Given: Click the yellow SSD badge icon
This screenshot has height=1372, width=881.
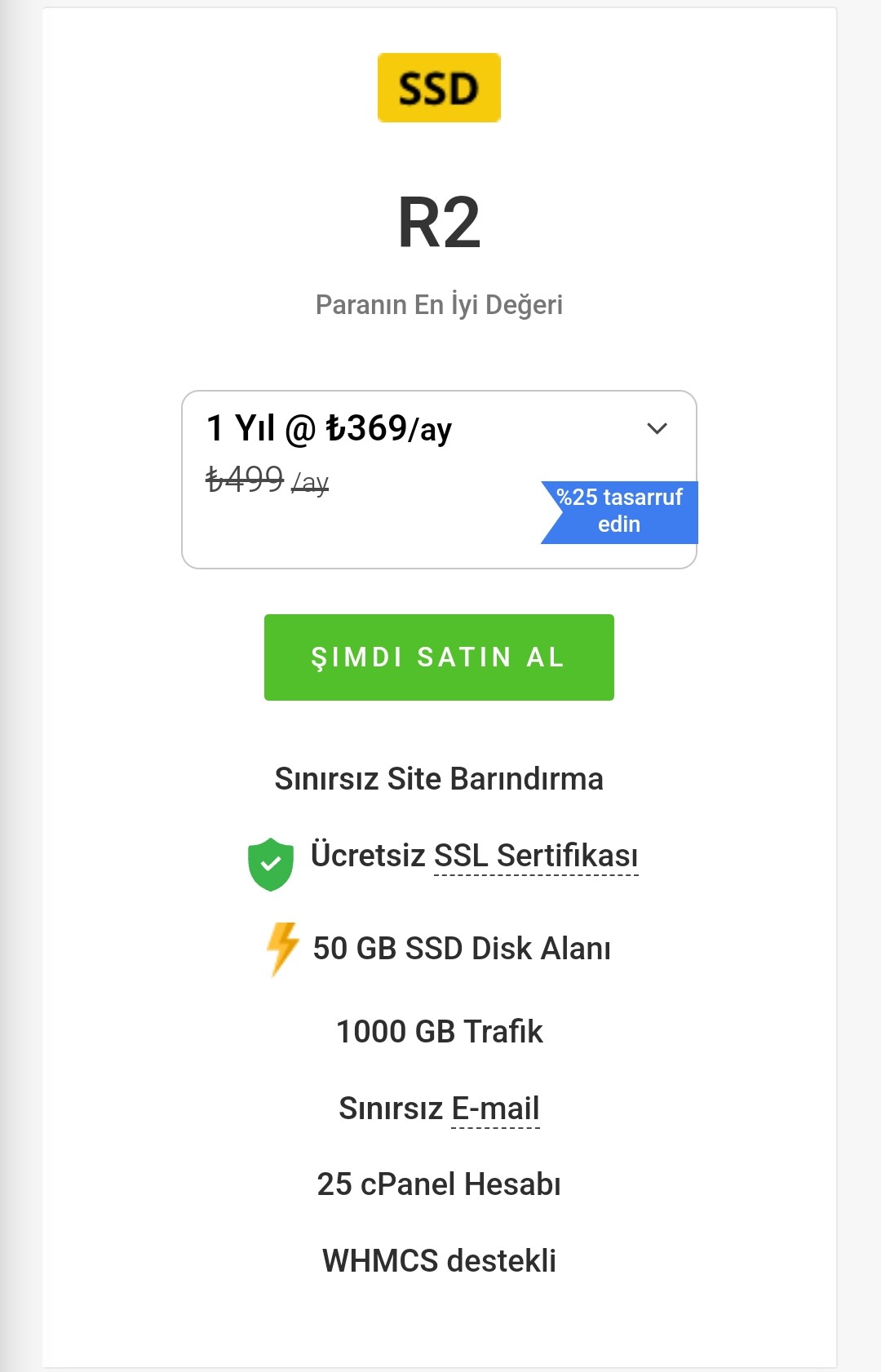Looking at the screenshot, I should click(439, 87).
